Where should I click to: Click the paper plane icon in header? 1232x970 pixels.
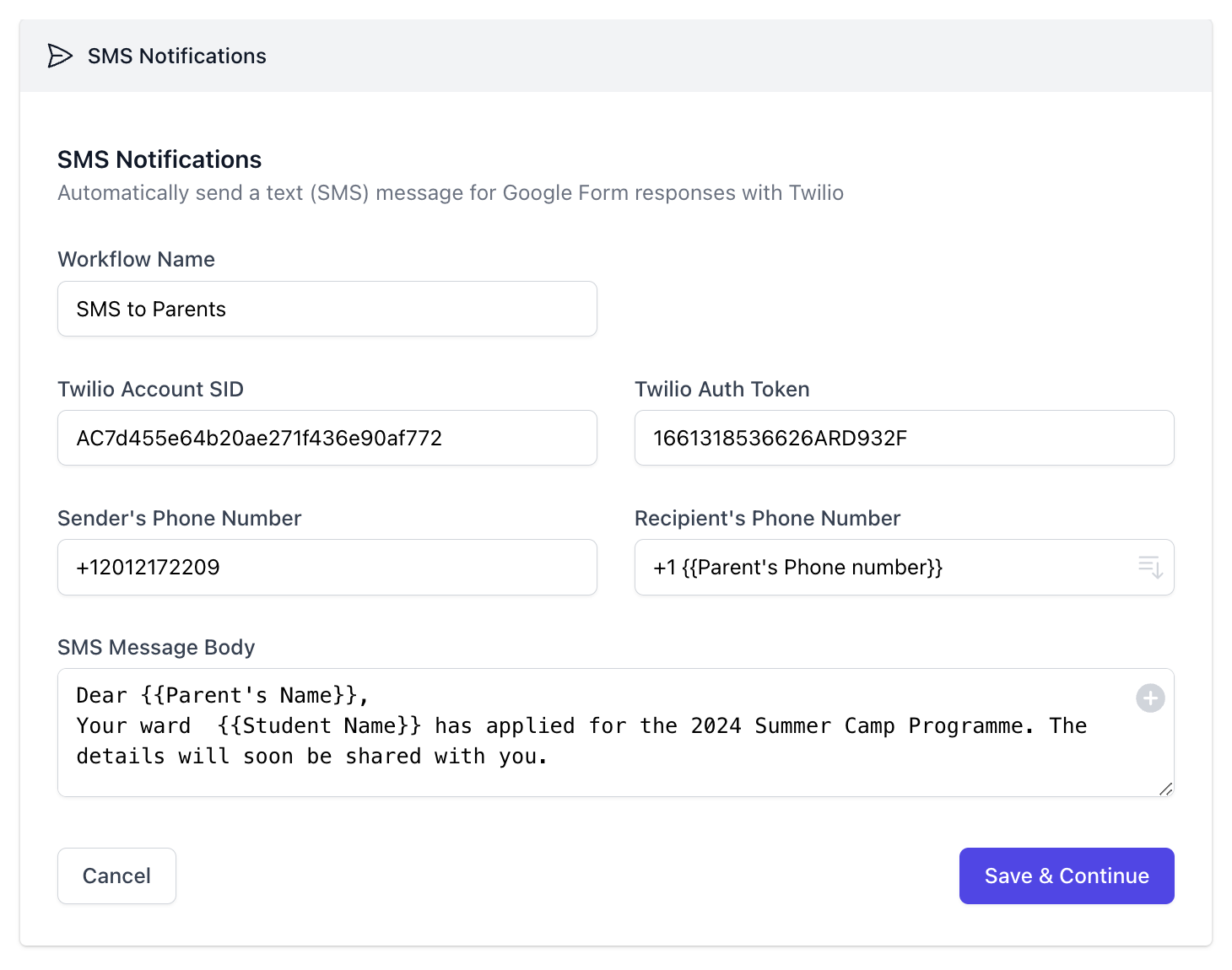pyautogui.click(x=60, y=57)
